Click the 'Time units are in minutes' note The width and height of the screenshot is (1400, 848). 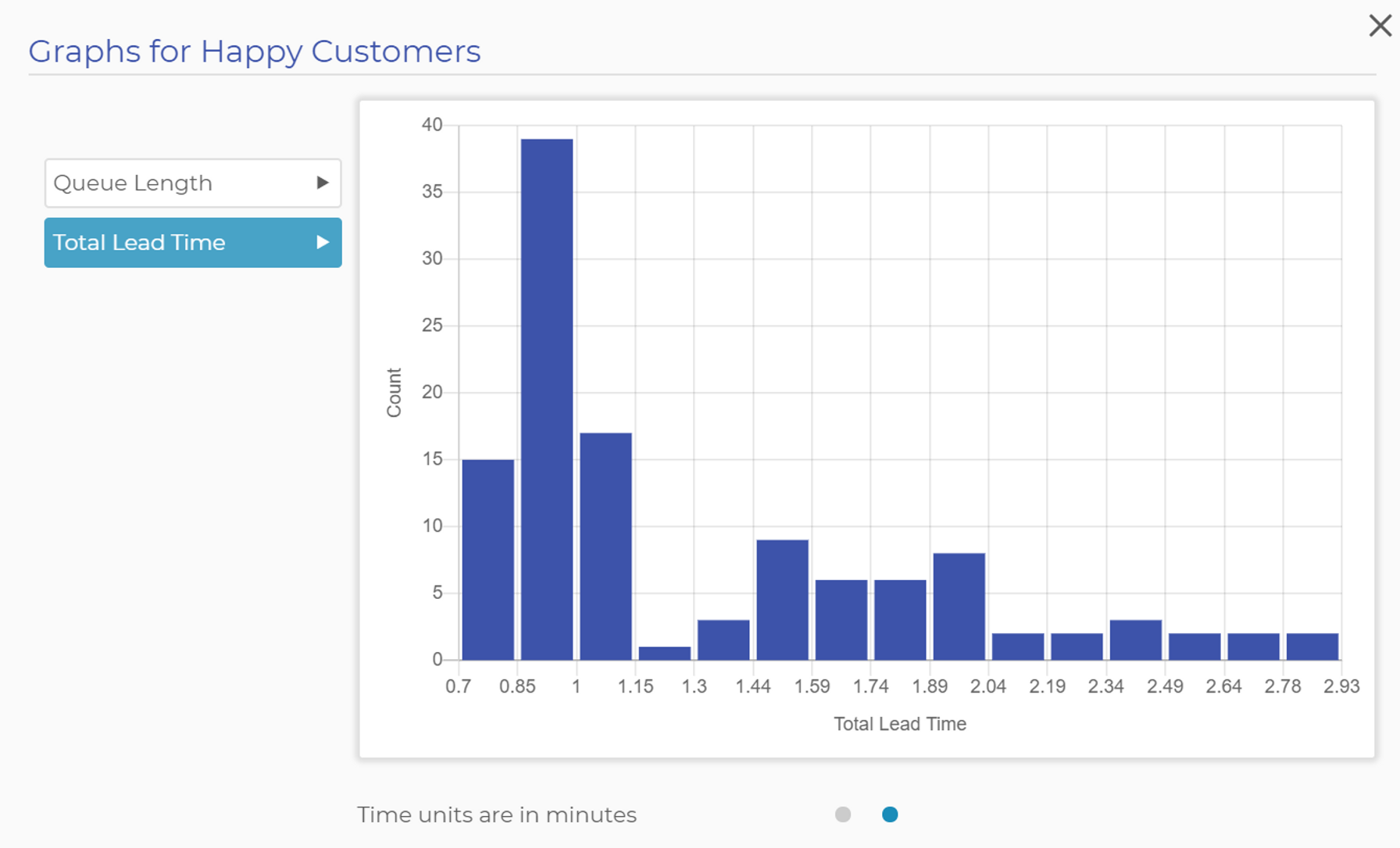pyautogui.click(x=497, y=814)
